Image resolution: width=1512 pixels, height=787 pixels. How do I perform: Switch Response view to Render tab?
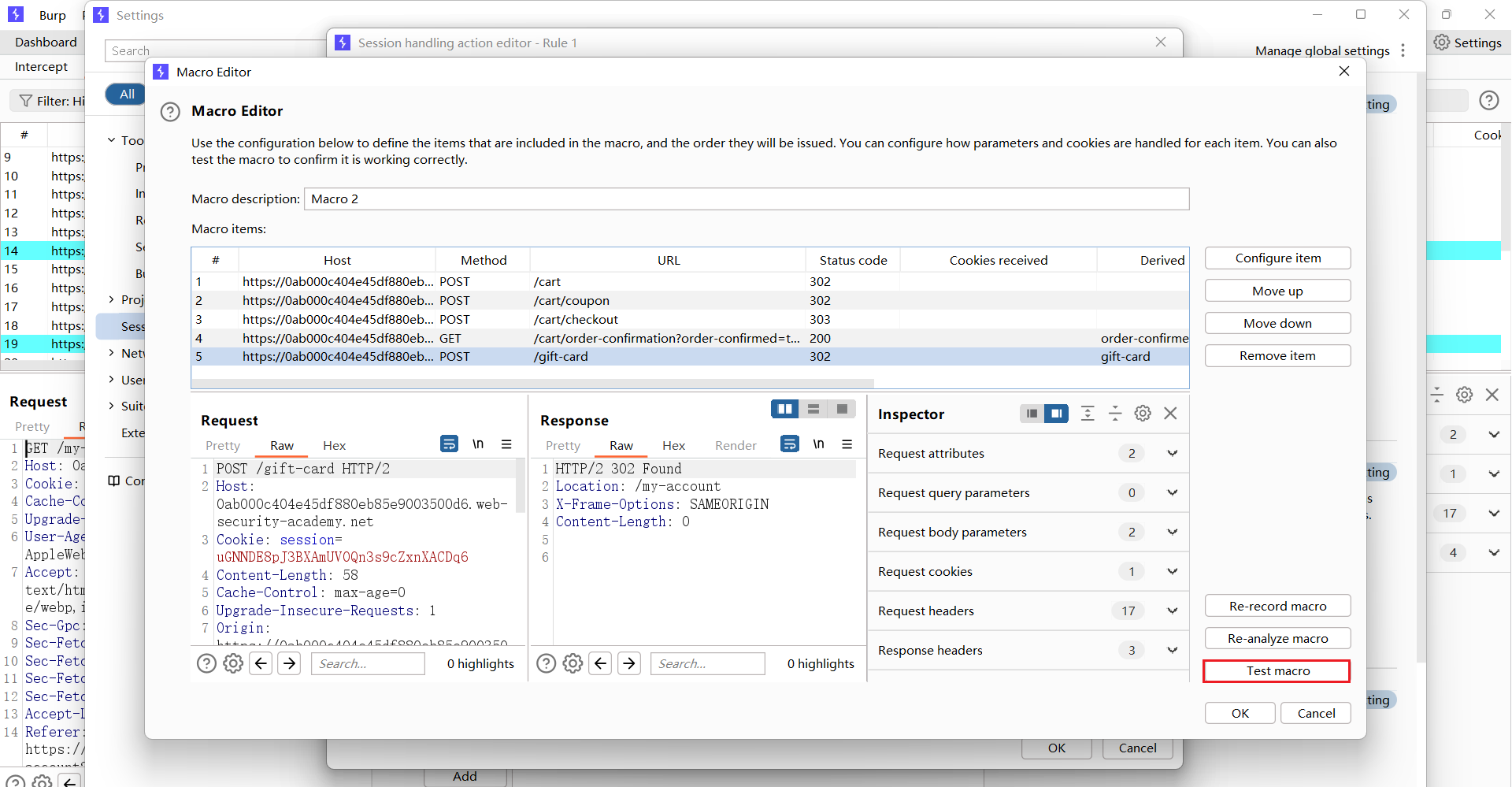pyautogui.click(x=736, y=446)
